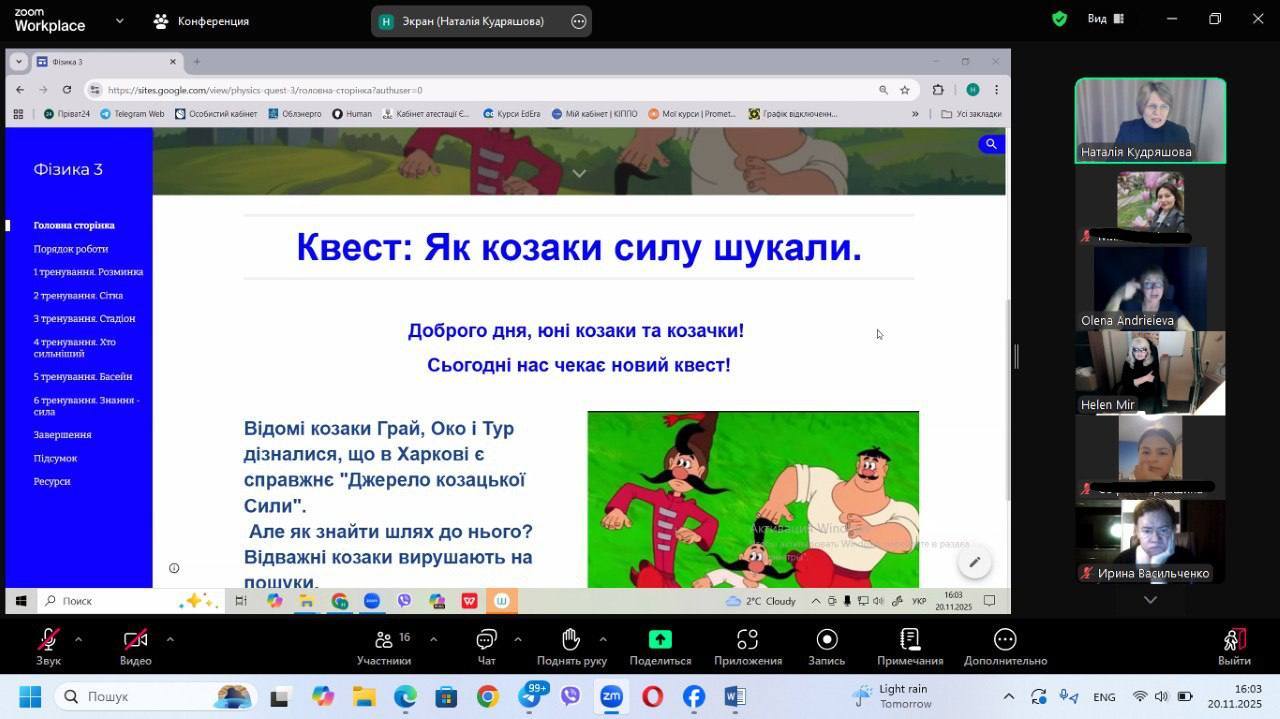
Task: Start recording with Запись button
Action: [x=826, y=640]
